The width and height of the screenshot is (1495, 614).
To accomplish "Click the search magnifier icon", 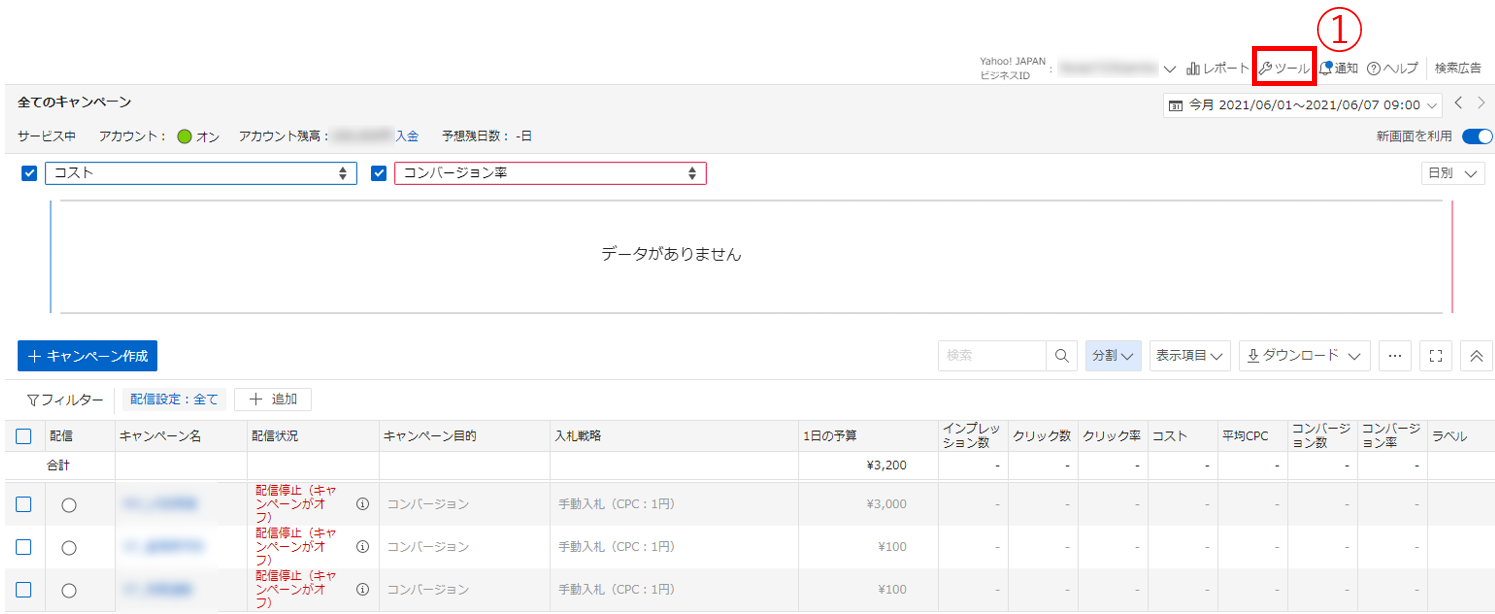I will [1060, 355].
